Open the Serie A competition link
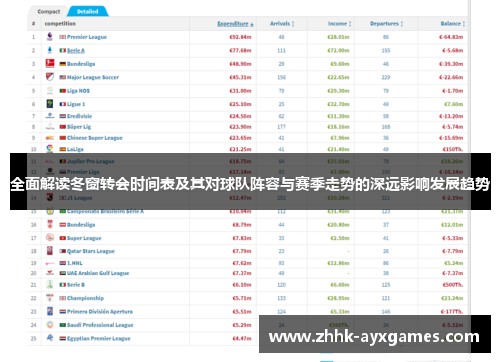Image resolution: width=500 pixels, height=362 pixels. 76,51
